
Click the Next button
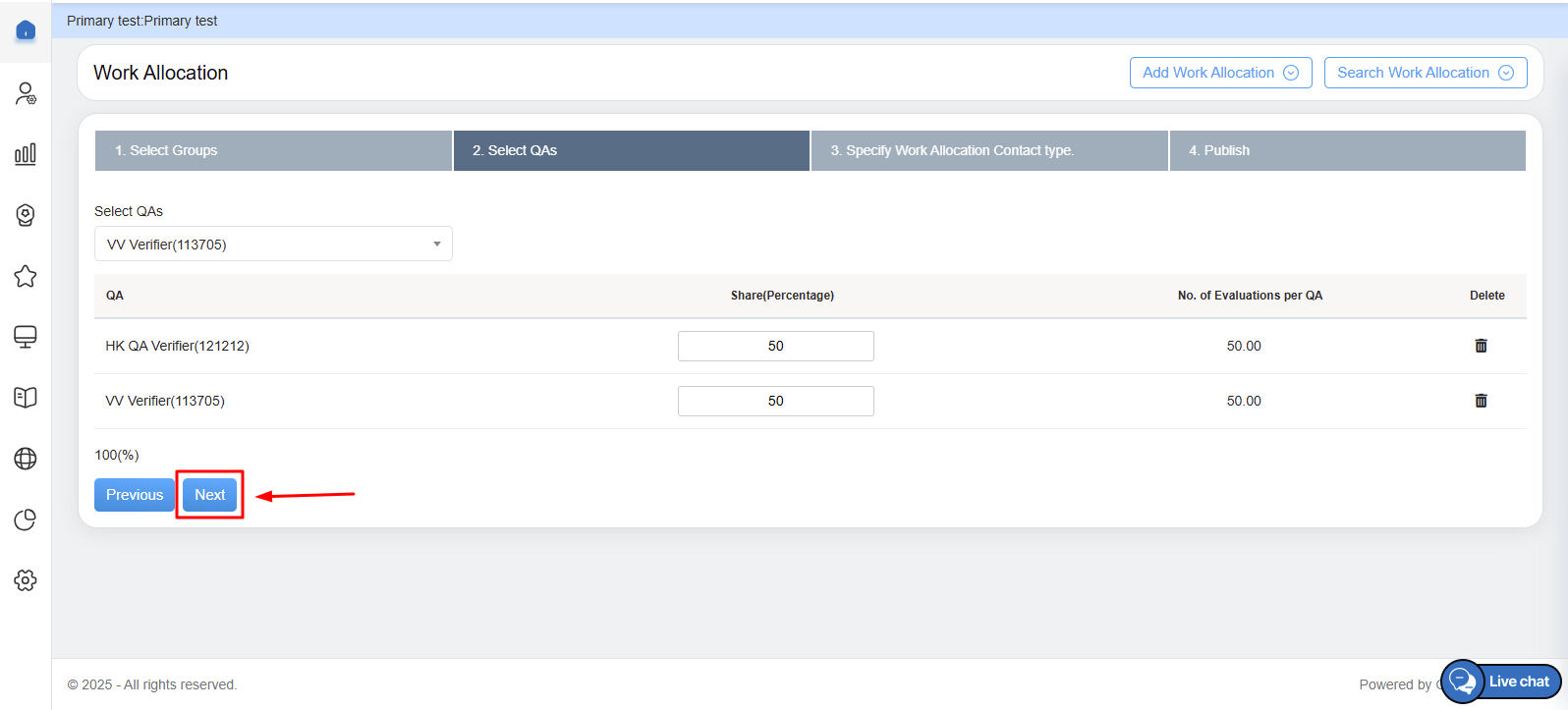coord(210,495)
